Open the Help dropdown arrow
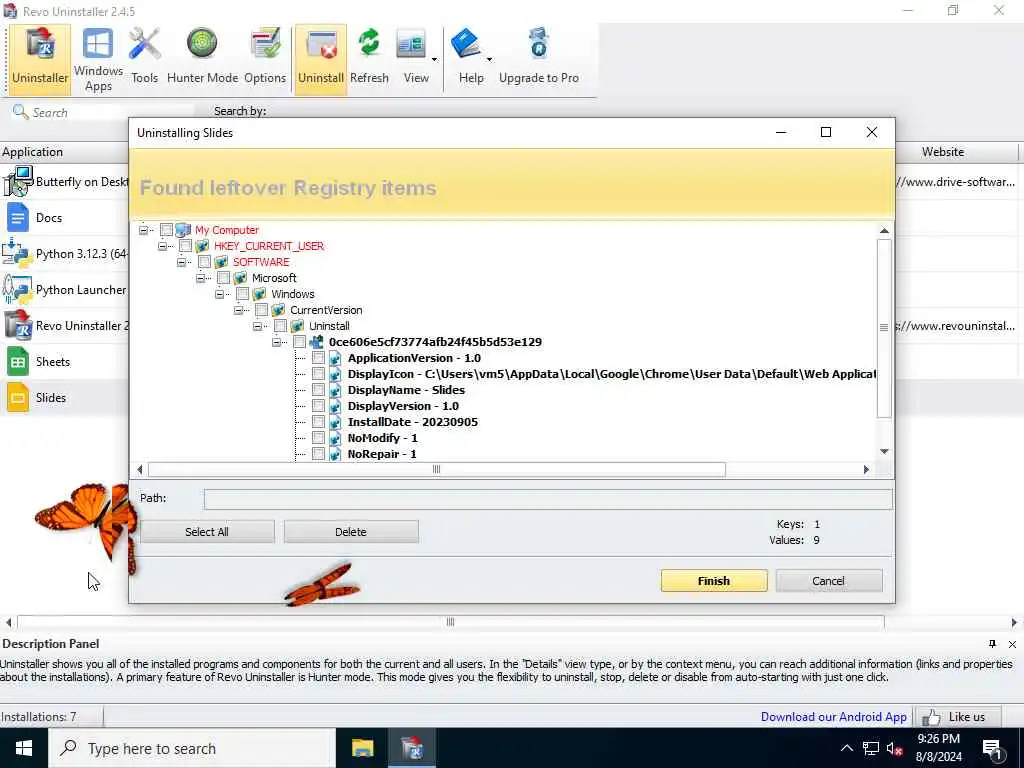This screenshot has width=1024, height=768. pos(489,59)
